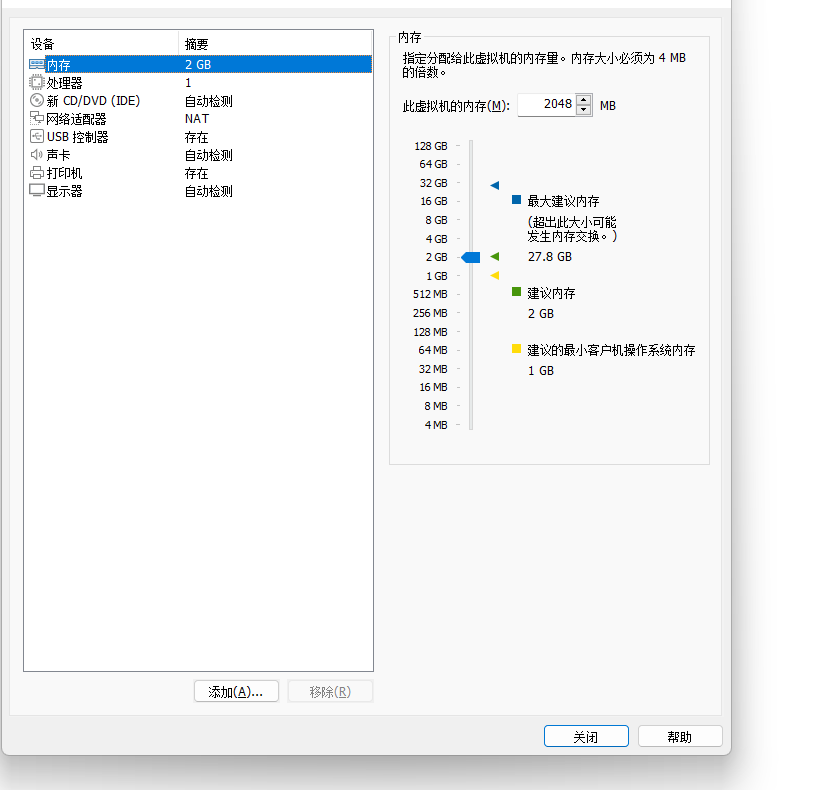Click the 添加(A)... button

point(236,692)
